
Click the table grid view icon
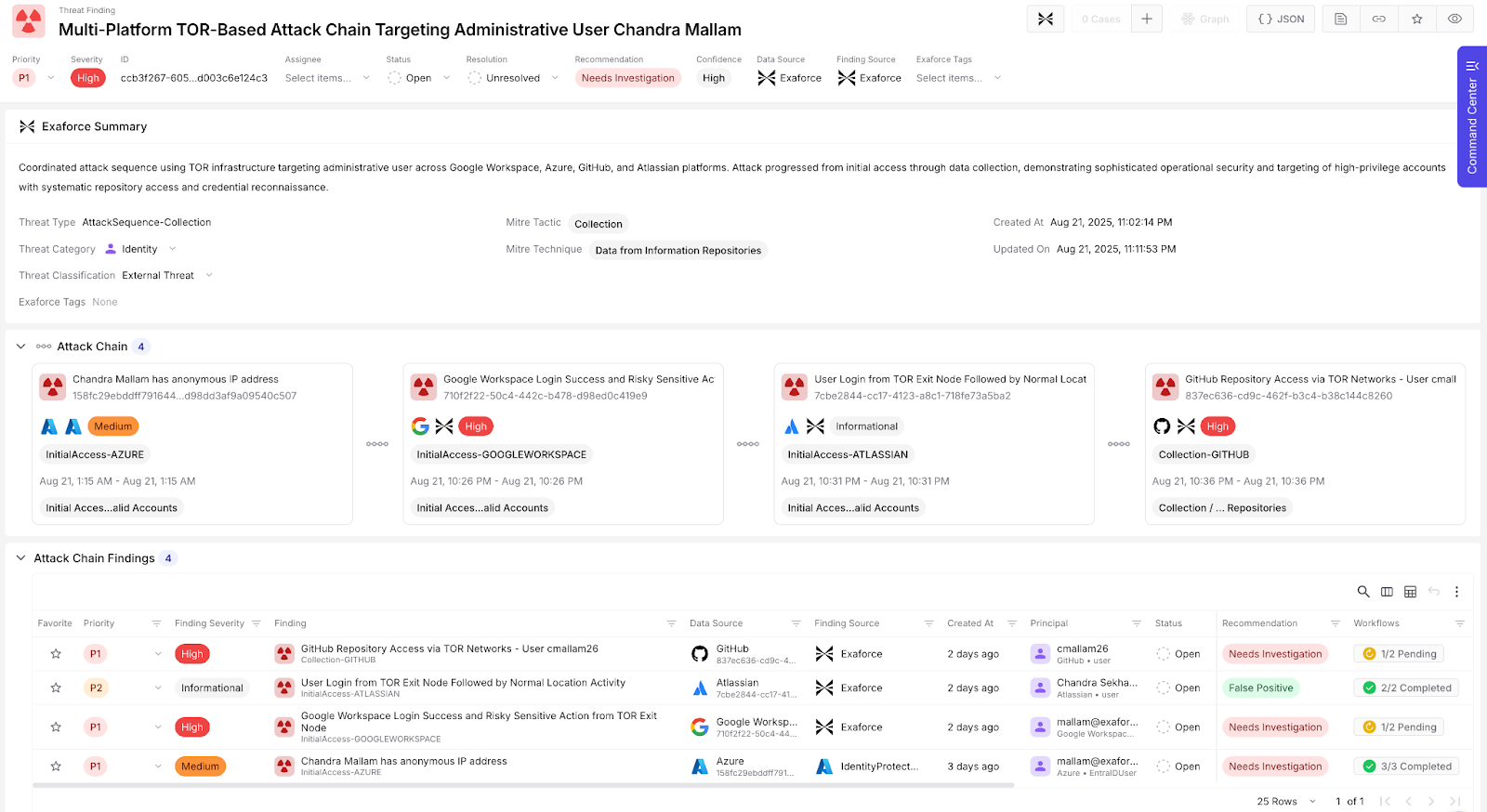coord(1410,592)
